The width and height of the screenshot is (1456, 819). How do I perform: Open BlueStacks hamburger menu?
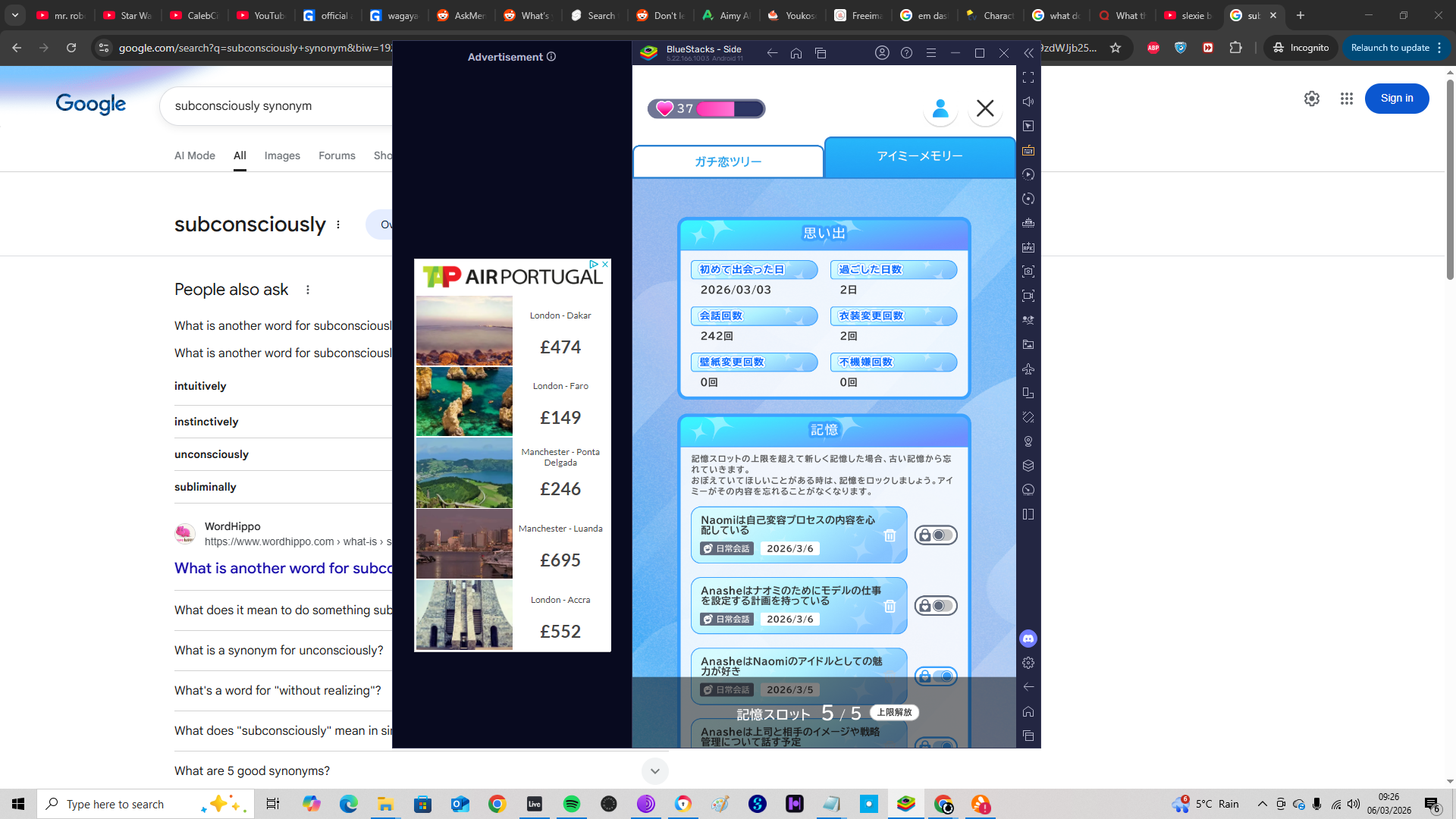(931, 53)
